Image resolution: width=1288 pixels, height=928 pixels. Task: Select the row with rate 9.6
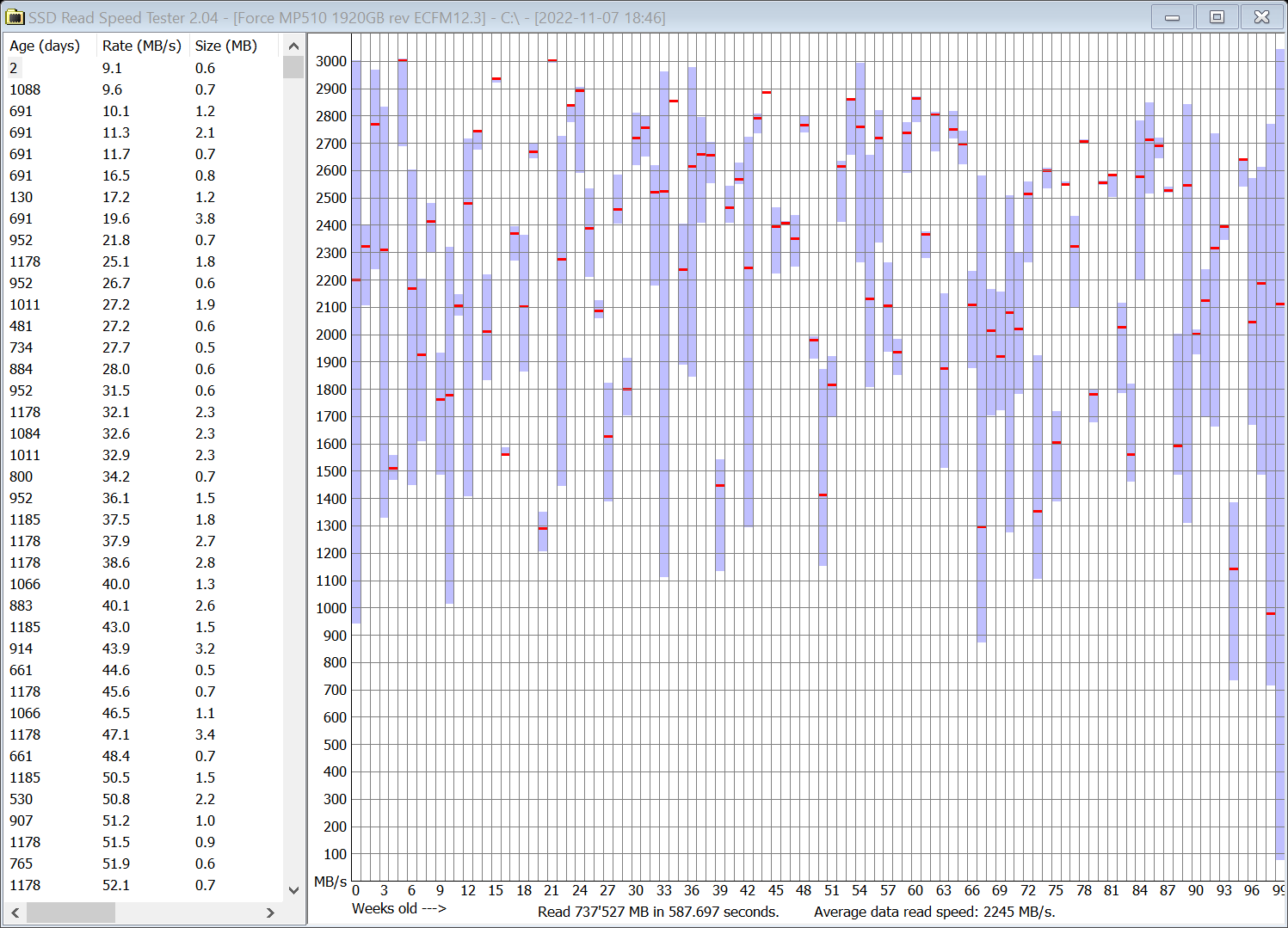pyautogui.click(x=144, y=89)
